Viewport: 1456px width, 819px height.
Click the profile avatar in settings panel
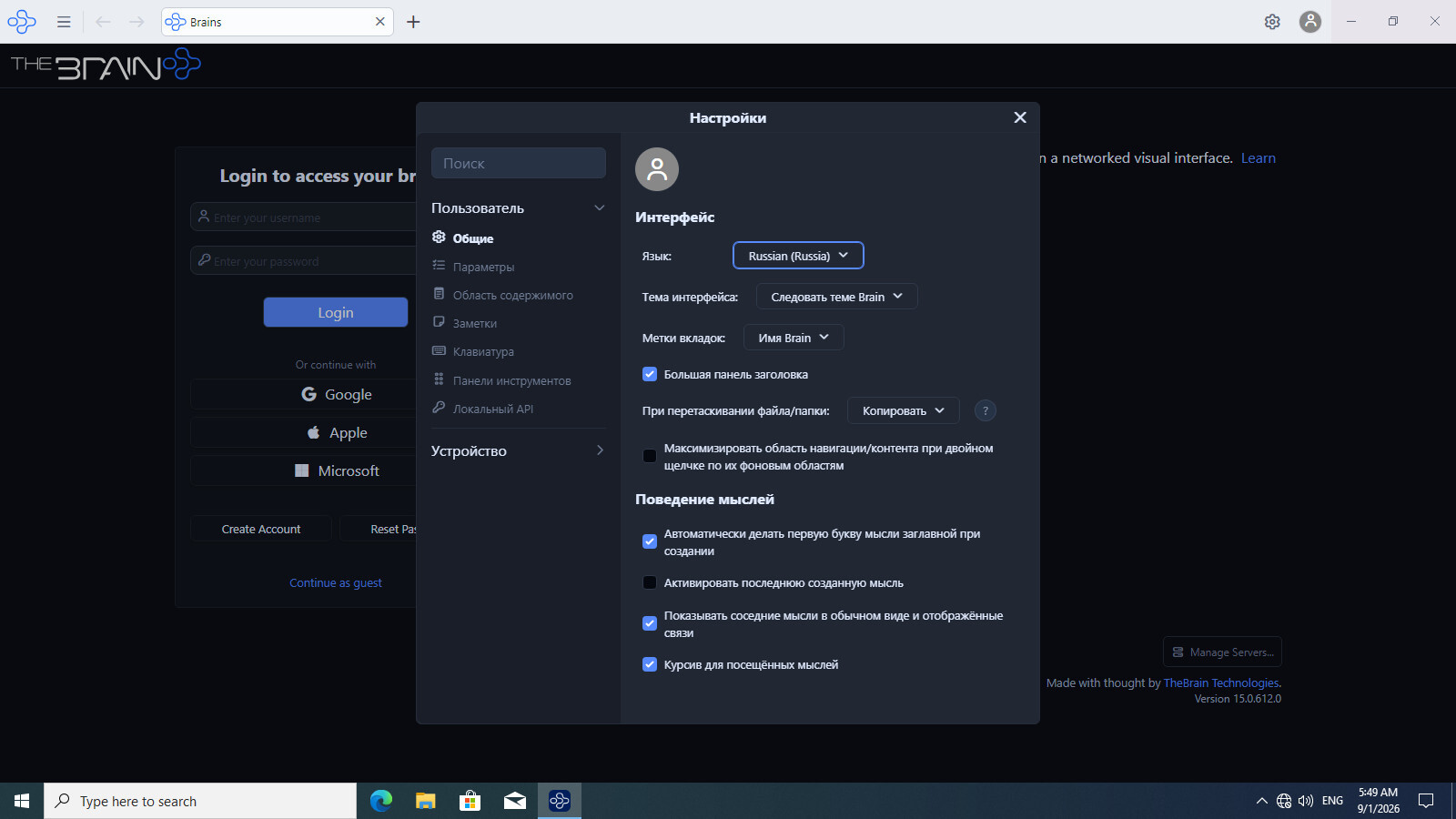pos(657,169)
